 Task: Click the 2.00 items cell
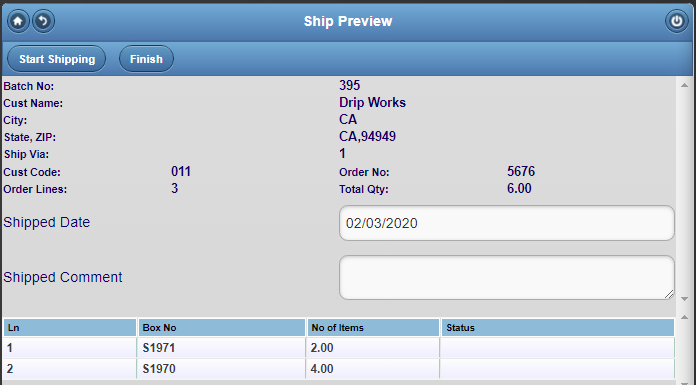(373, 348)
